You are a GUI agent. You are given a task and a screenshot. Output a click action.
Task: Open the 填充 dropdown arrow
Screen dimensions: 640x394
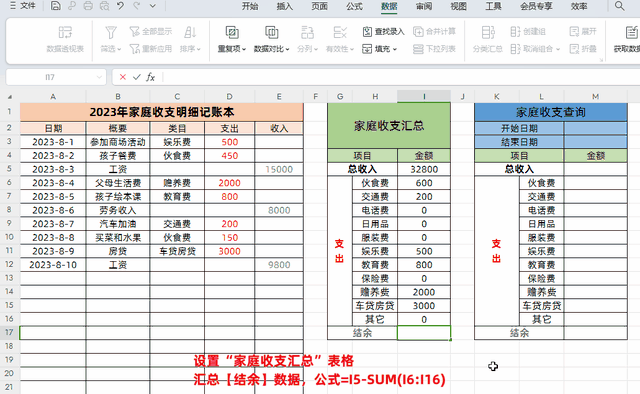point(395,49)
